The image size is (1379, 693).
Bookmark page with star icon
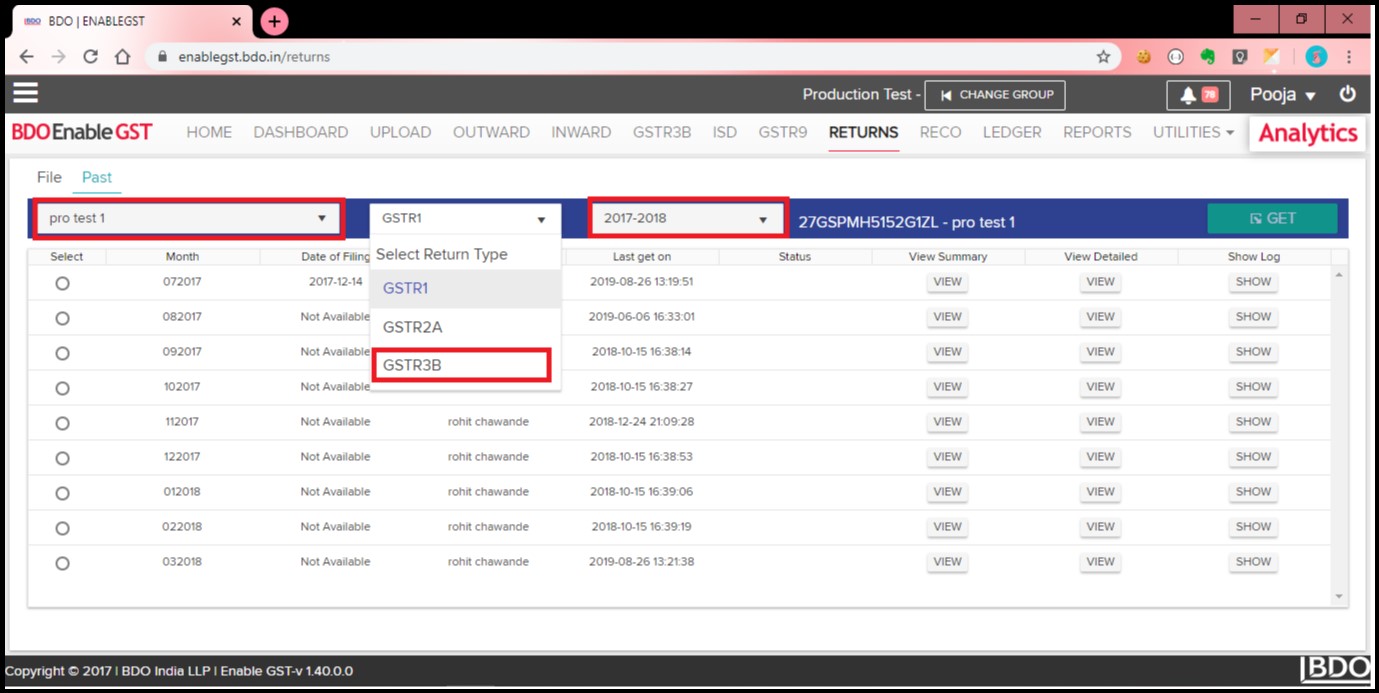1103,57
